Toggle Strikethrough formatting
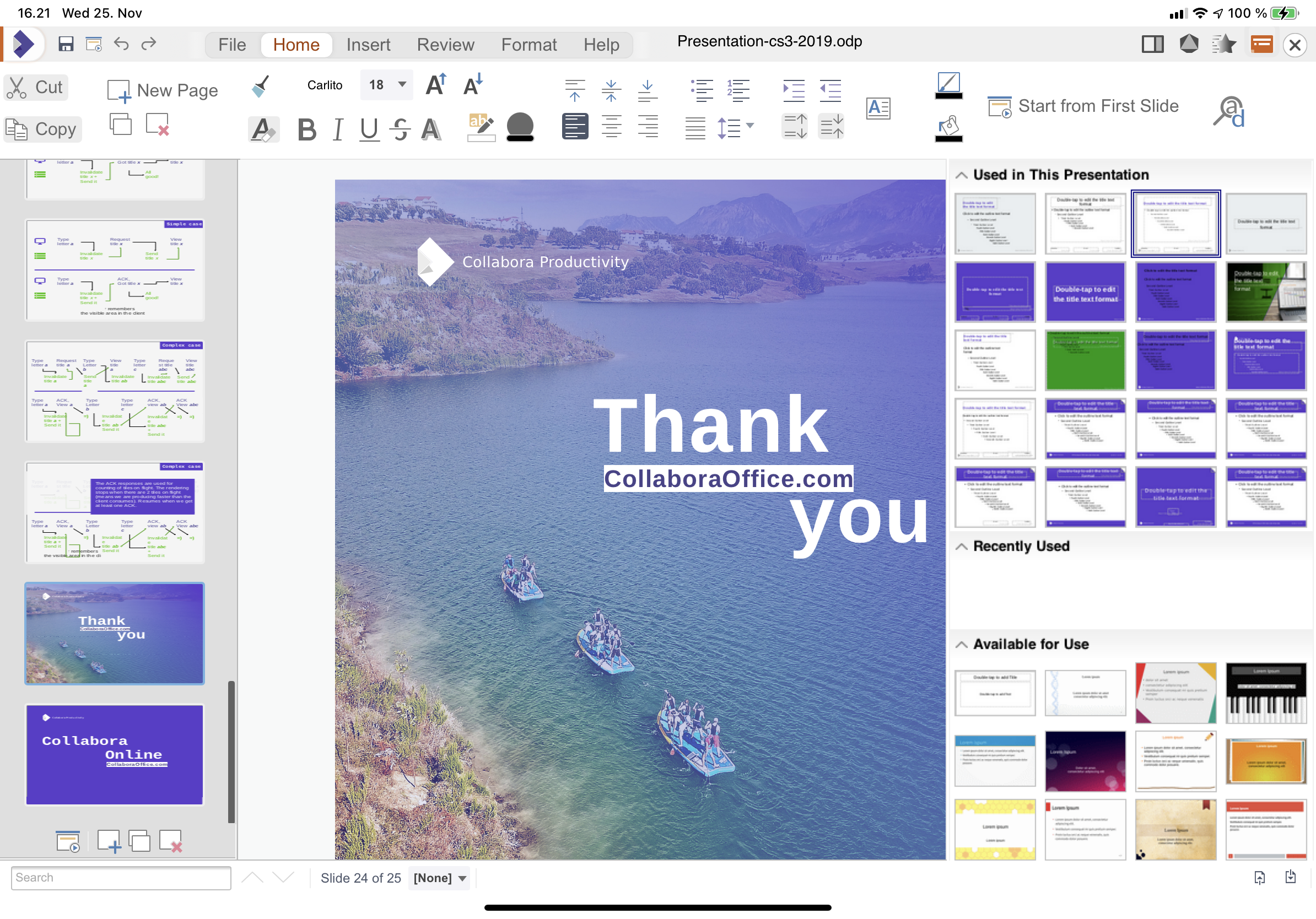The width and height of the screenshot is (1316, 919). 400,129
